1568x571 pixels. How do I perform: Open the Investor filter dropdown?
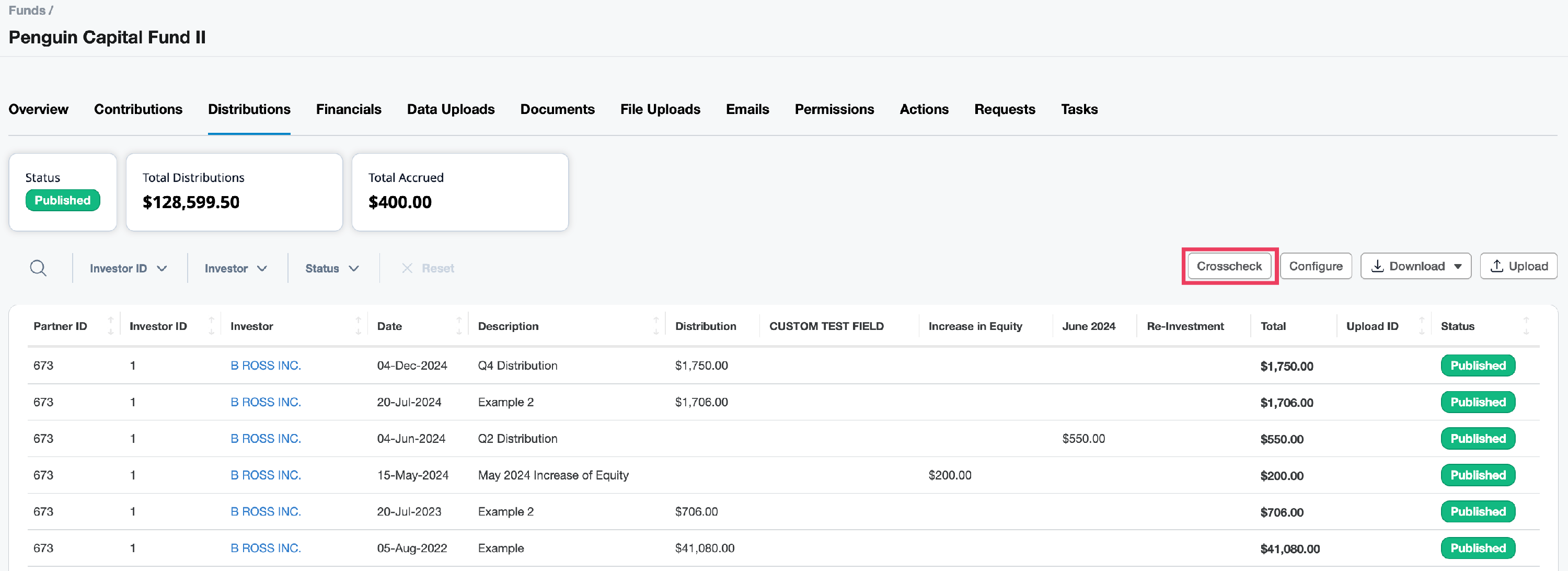coord(236,268)
